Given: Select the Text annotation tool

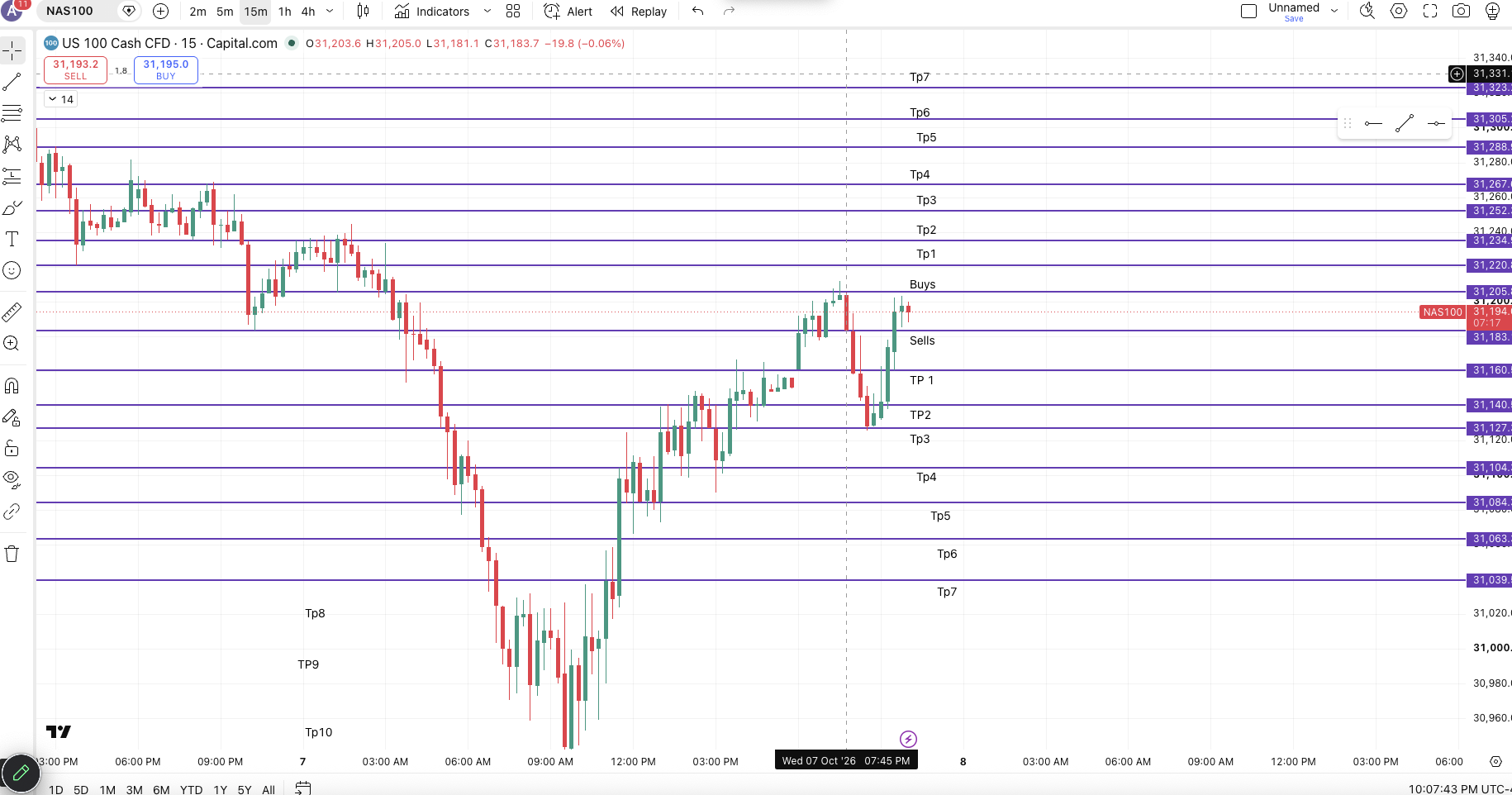Looking at the screenshot, I should [12, 239].
